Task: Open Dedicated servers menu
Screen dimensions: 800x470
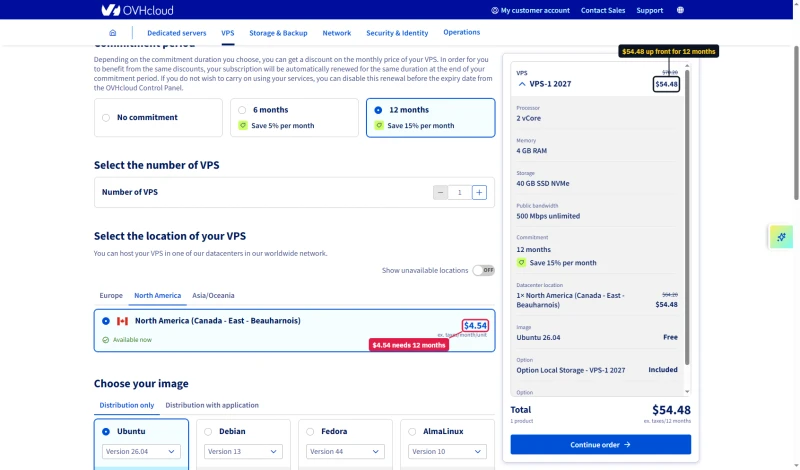Action: tap(177, 33)
